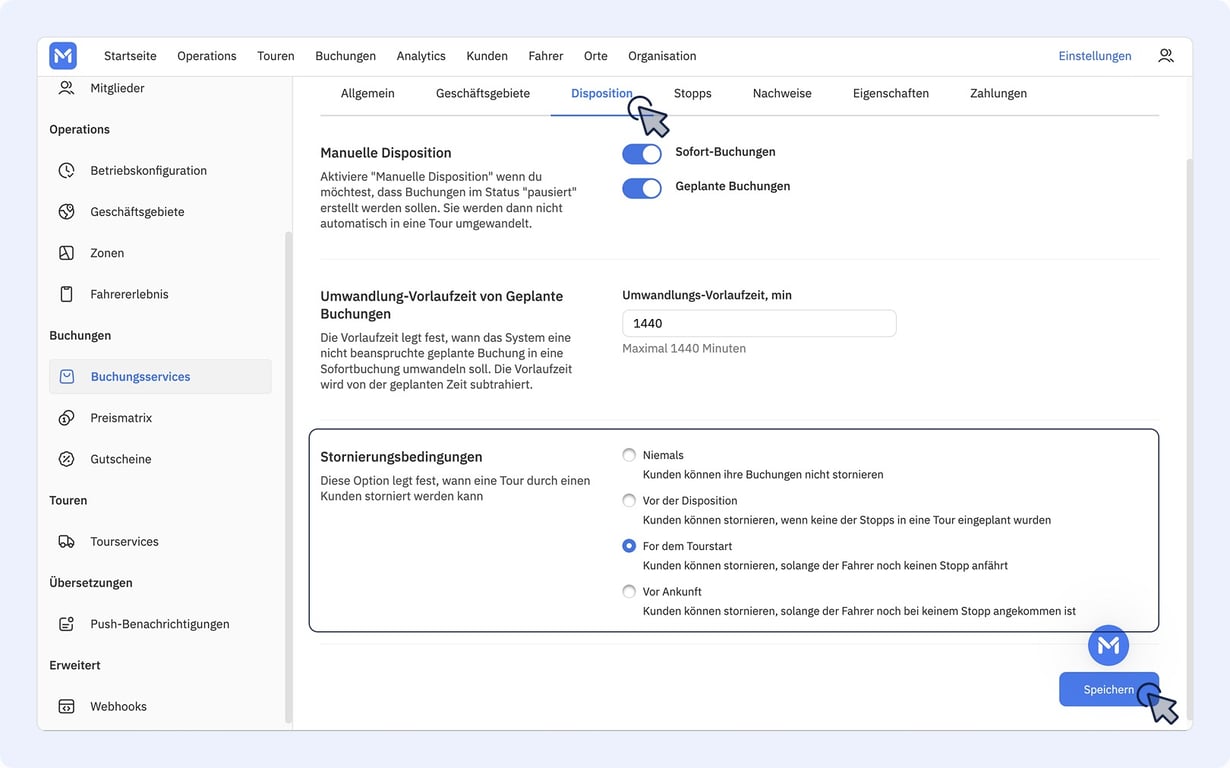Click the Mitglieder people icon
1230x768 pixels.
point(66,88)
